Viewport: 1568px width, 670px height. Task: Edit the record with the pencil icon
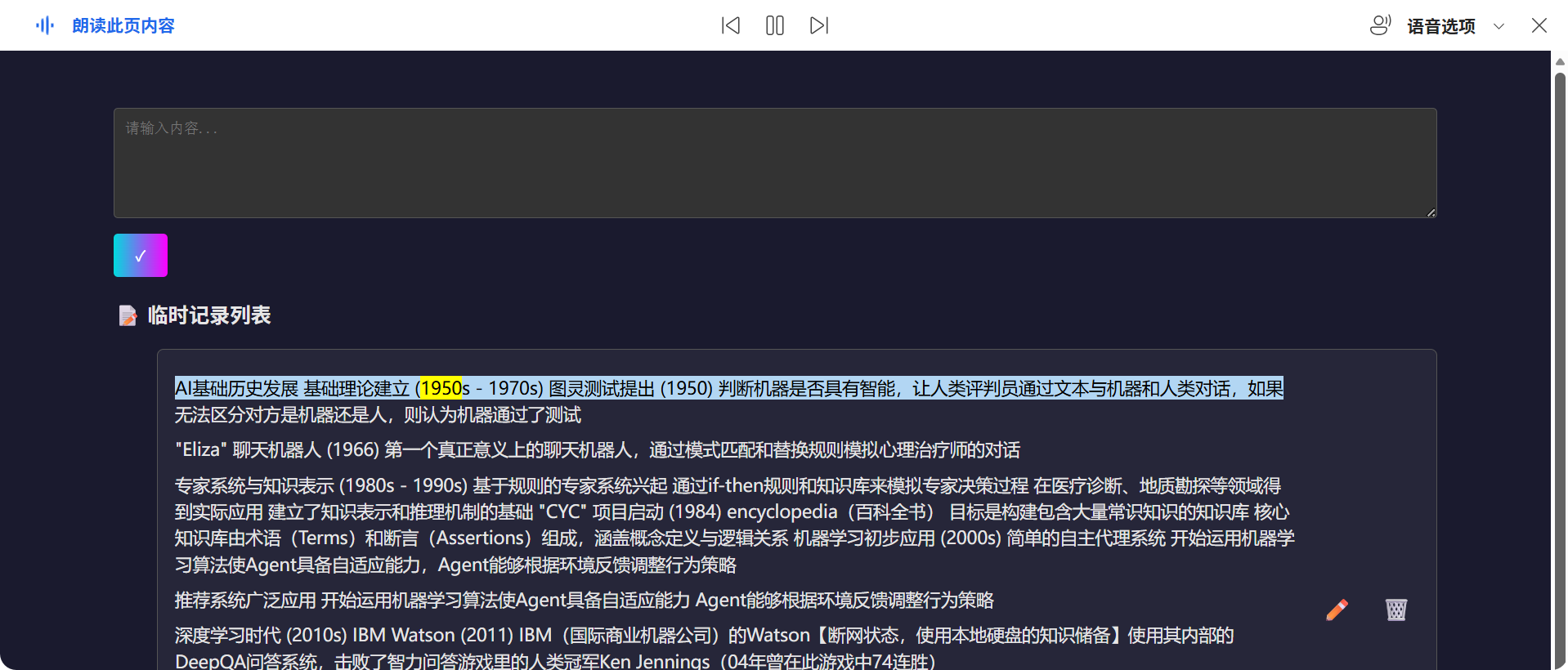click(1337, 610)
